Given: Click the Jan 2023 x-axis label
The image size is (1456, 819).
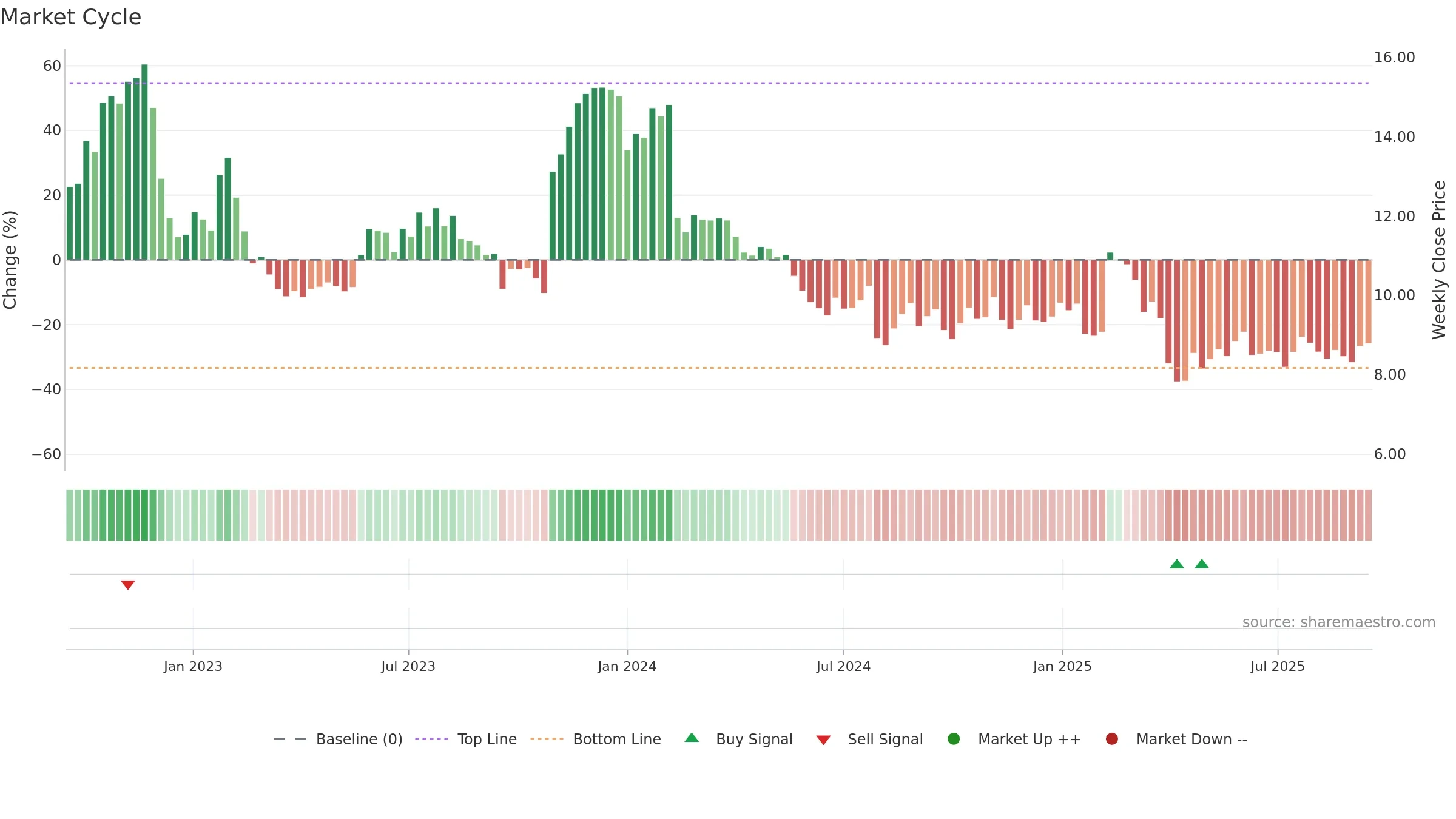Looking at the screenshot, I should [193, 666].
